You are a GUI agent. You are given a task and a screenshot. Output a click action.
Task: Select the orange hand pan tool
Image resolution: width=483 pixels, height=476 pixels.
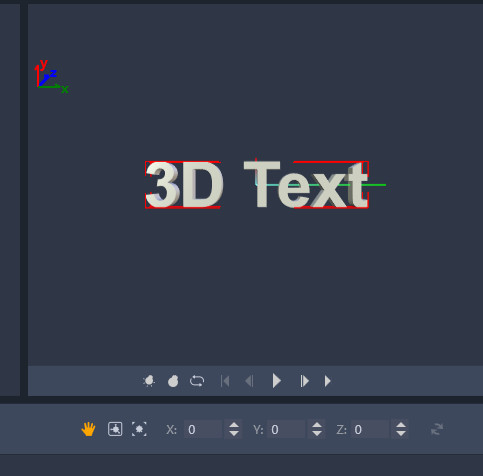(88, 429)
